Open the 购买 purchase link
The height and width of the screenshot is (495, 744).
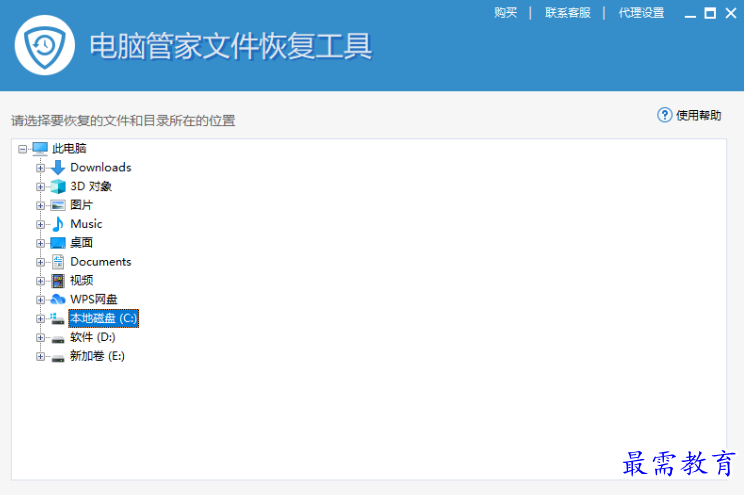click(x=505, y=13)
